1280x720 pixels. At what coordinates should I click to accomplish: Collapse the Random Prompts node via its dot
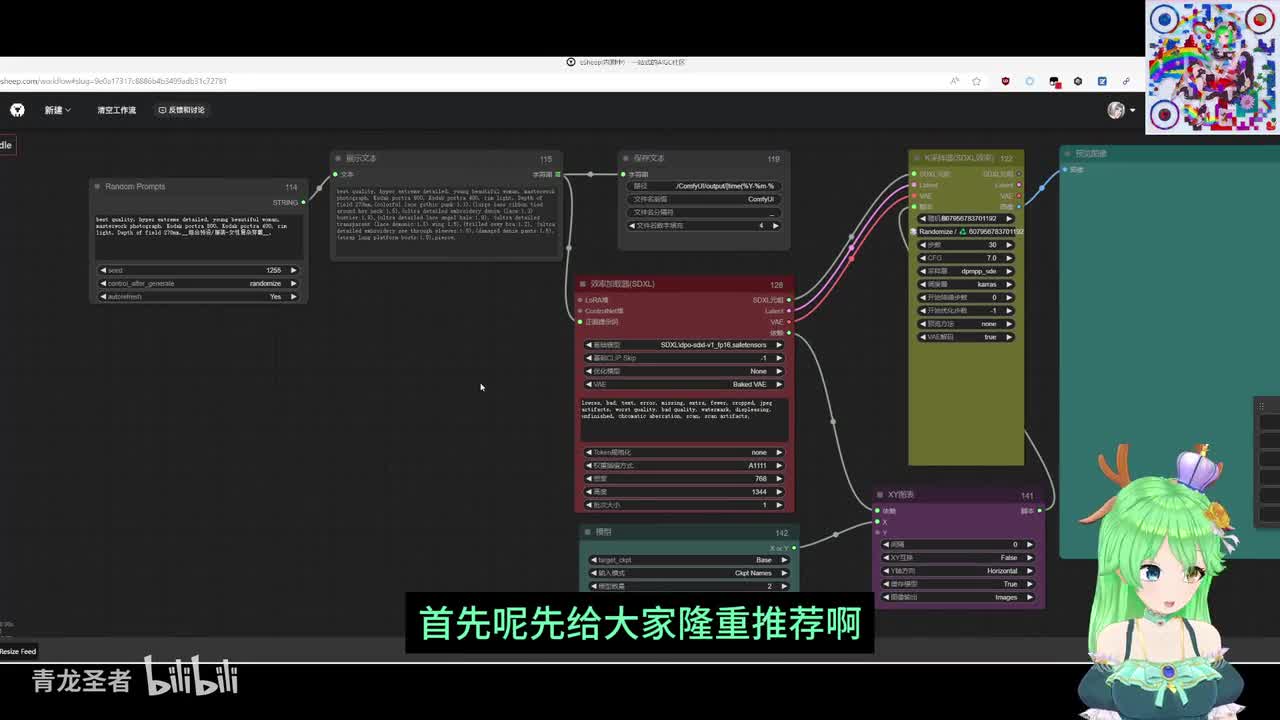pos(98,187)
